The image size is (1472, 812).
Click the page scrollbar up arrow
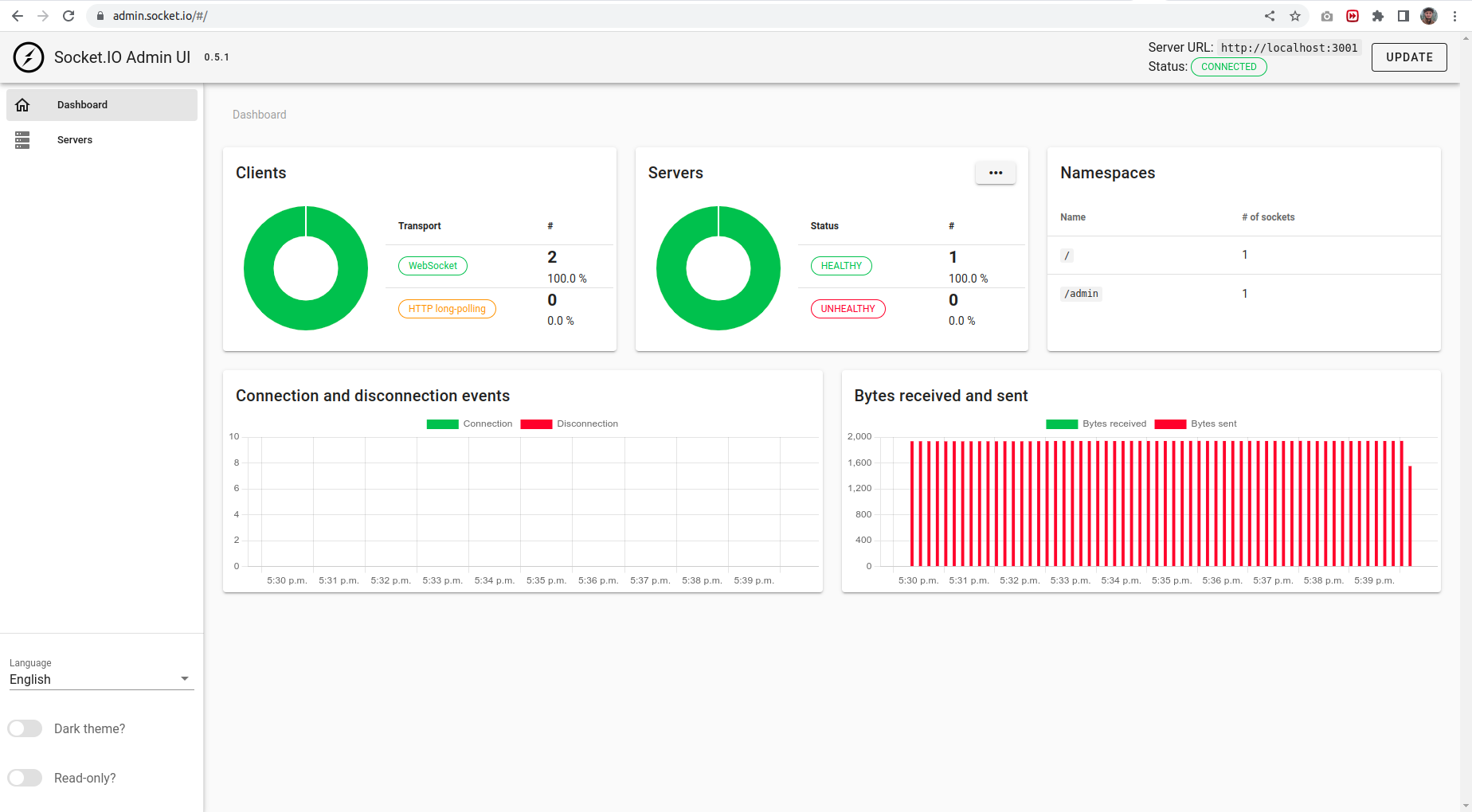pyautogui.click(x=1466, y=37)
